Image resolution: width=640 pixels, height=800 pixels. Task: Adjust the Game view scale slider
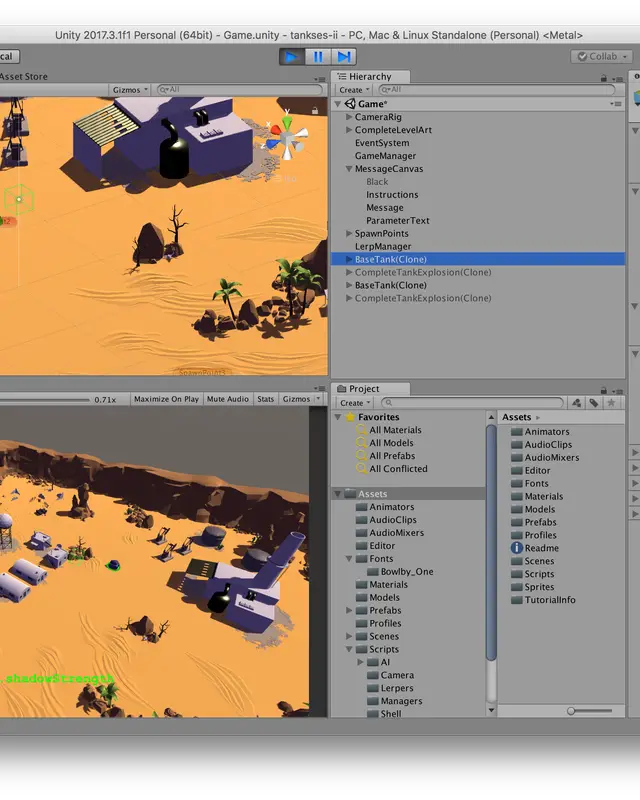tap(45, 399)
